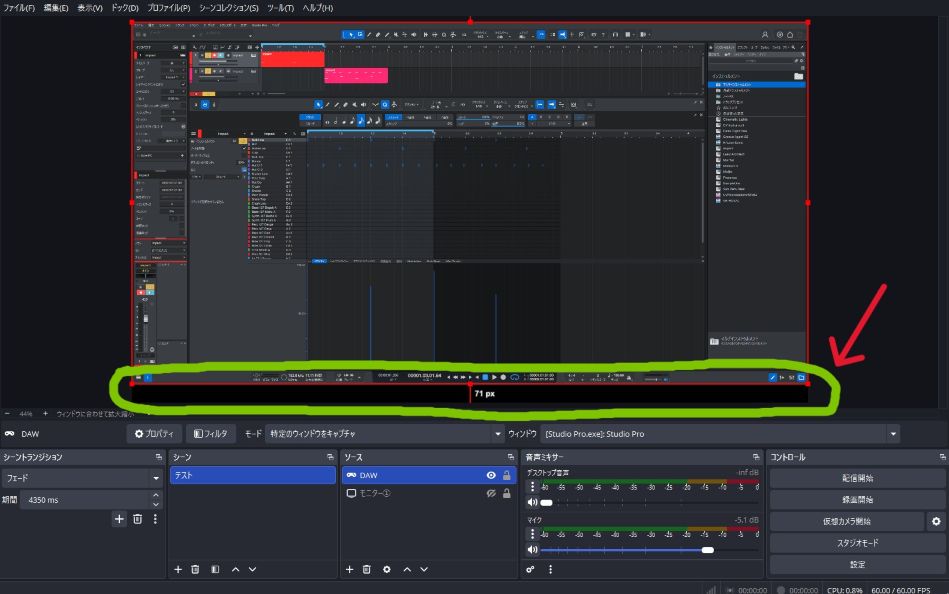The image size is (949, 594).
Task: Open virtual camera settings gear icon
Action: 936,521
